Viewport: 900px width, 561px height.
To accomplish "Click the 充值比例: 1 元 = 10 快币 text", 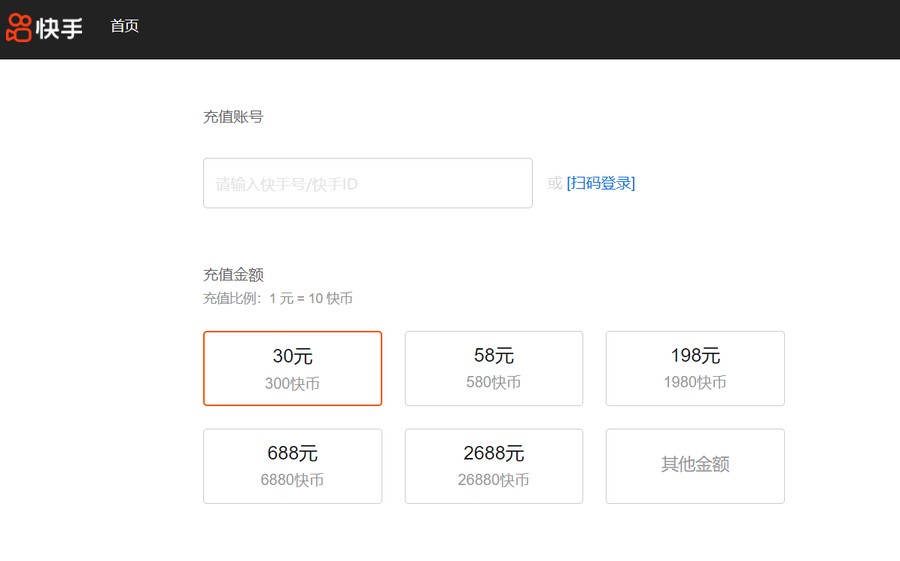I will 278,299.
